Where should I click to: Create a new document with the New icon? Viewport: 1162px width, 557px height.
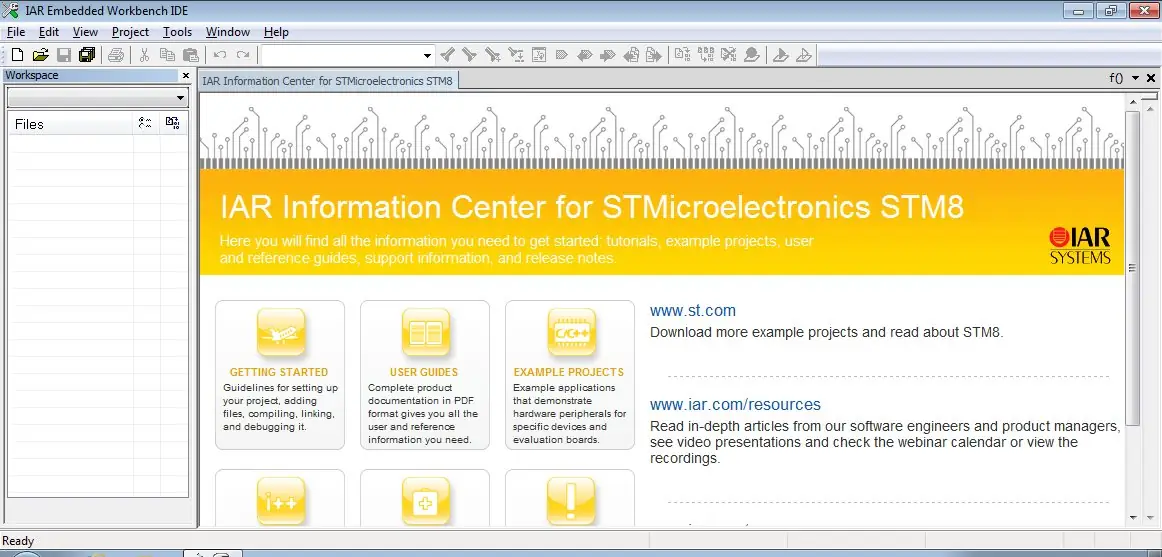click(x=17, y=55)
